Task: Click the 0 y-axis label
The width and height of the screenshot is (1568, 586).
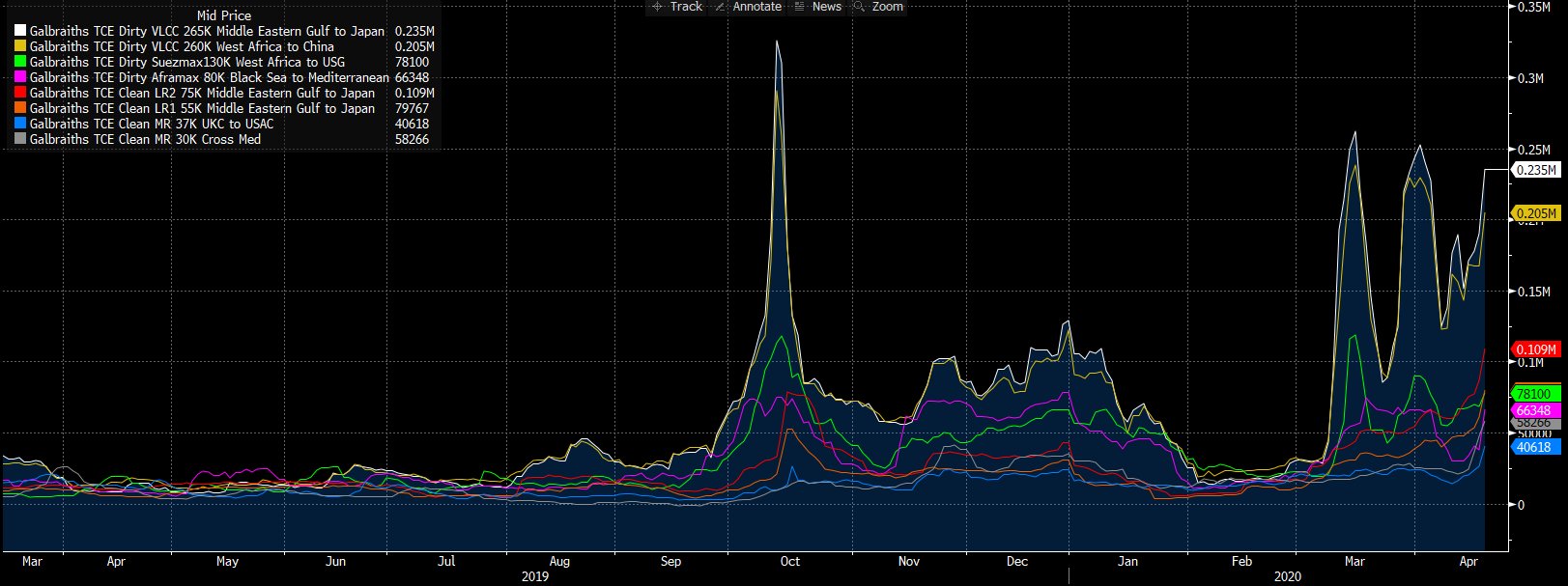Action: point(1522,505)
